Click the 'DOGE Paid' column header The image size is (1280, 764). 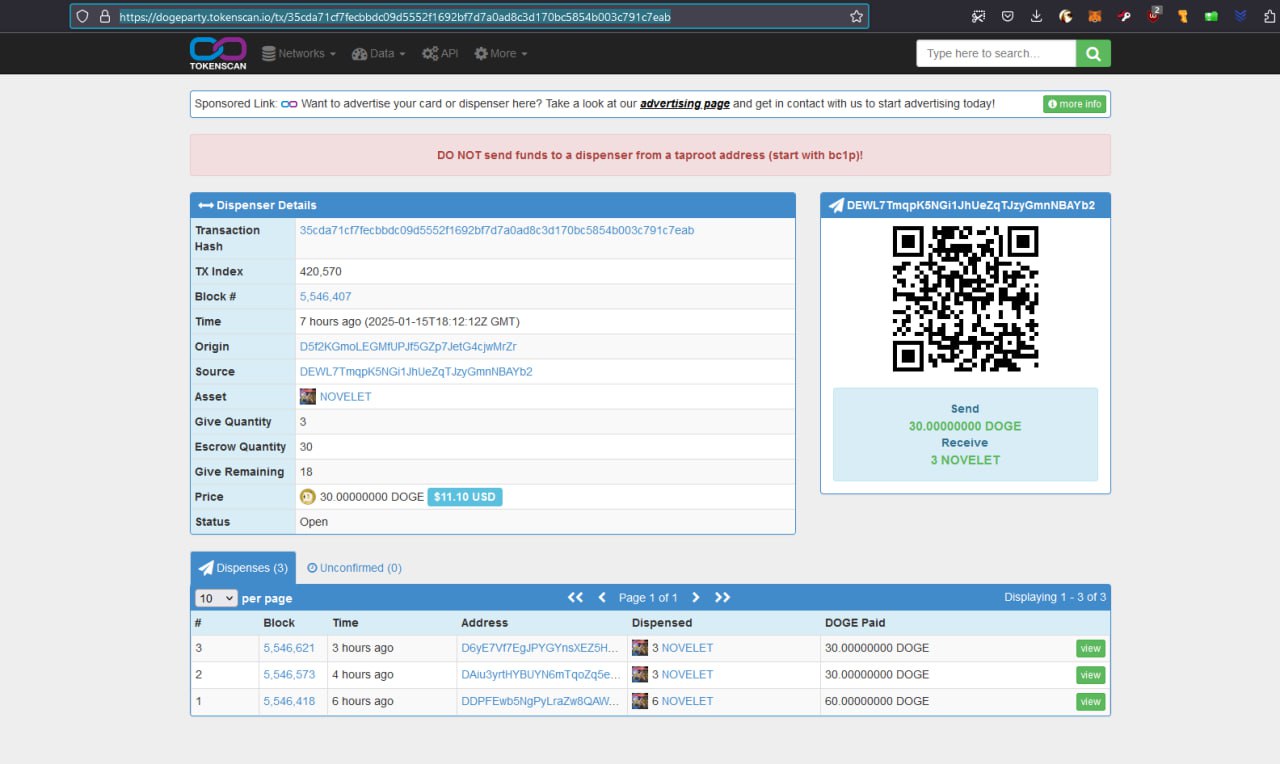(x=855, y=623)
